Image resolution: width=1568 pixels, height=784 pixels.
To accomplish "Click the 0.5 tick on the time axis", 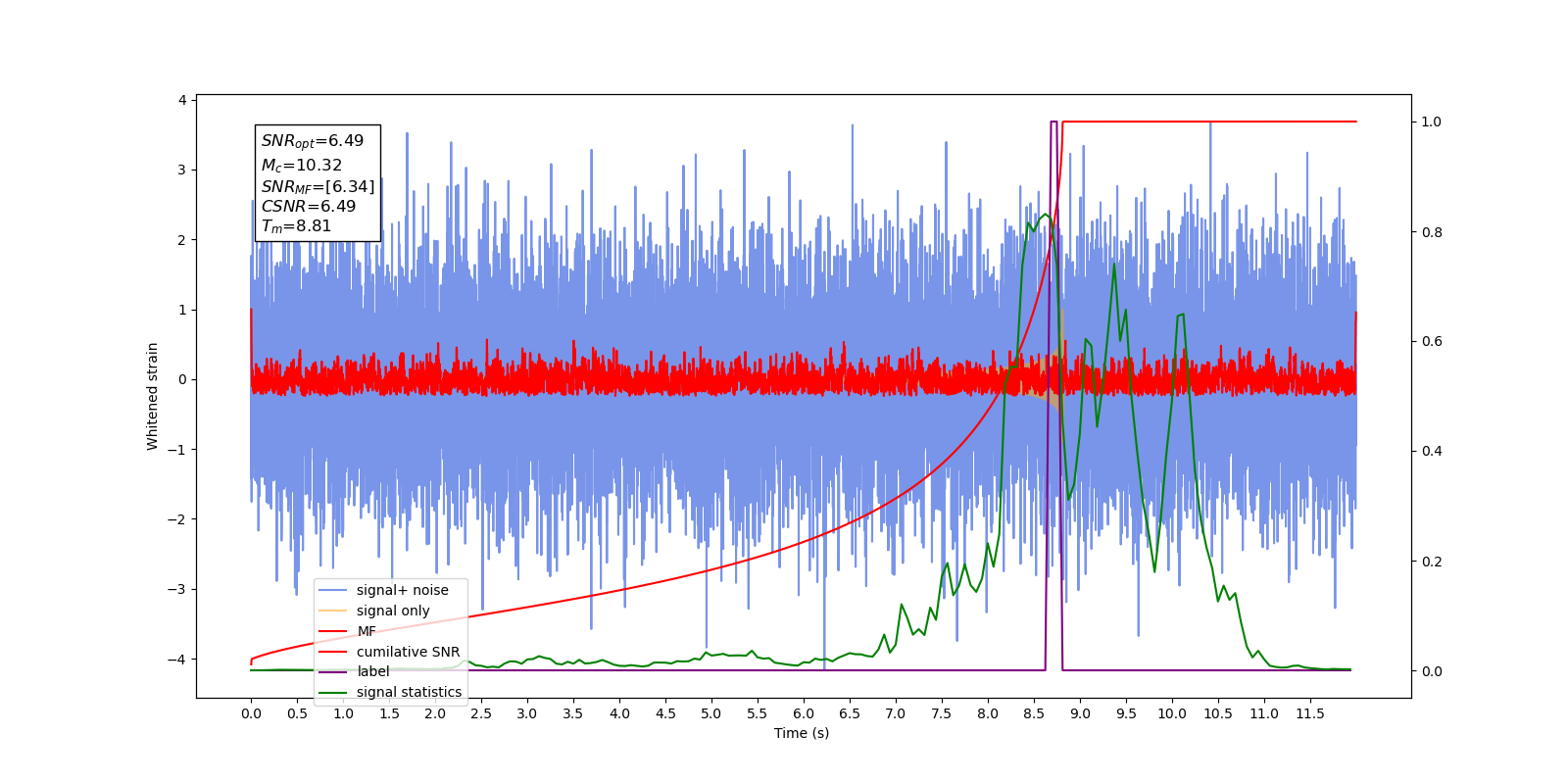I will pos(297,713).
